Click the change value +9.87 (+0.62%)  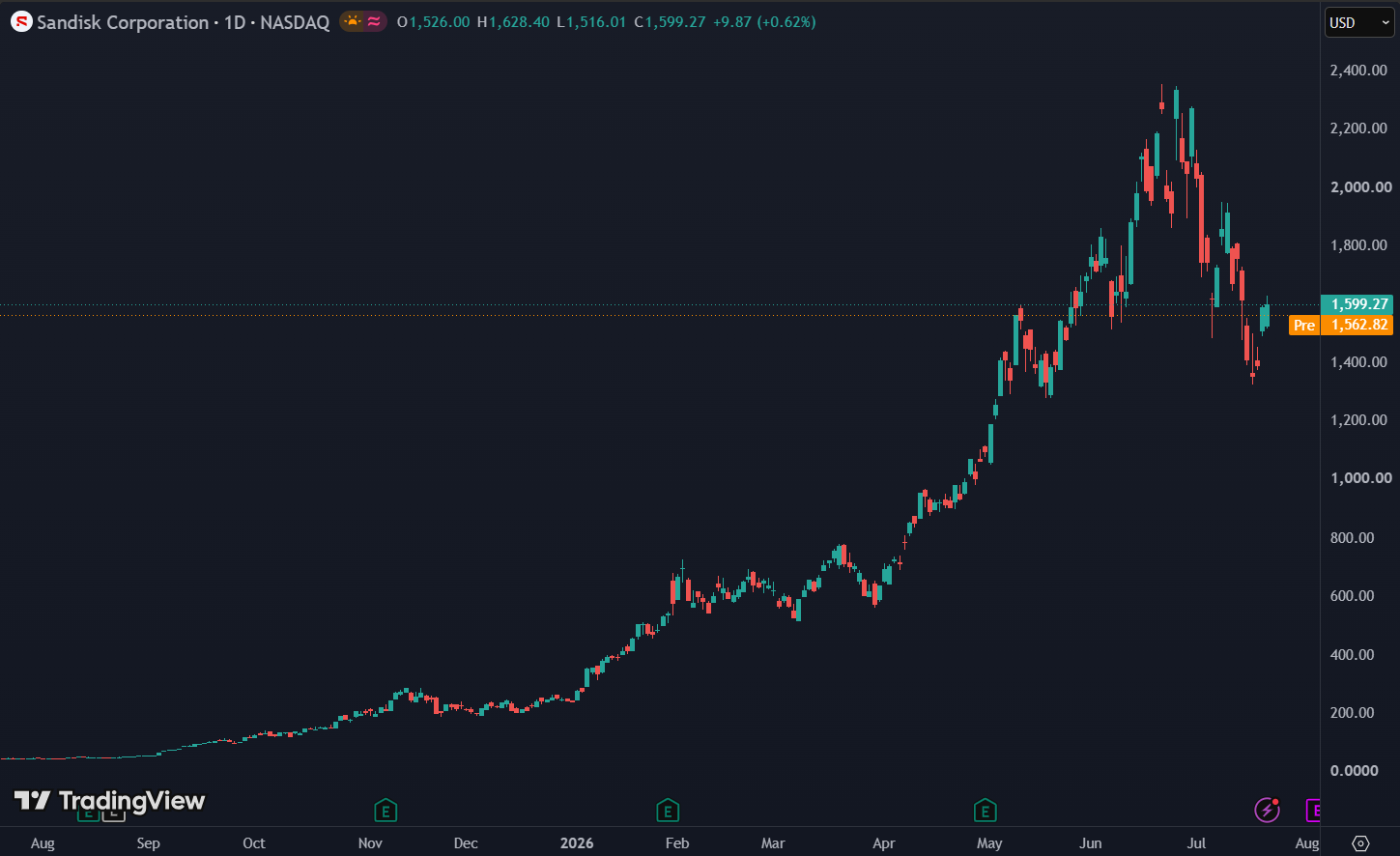pos(764,22)
